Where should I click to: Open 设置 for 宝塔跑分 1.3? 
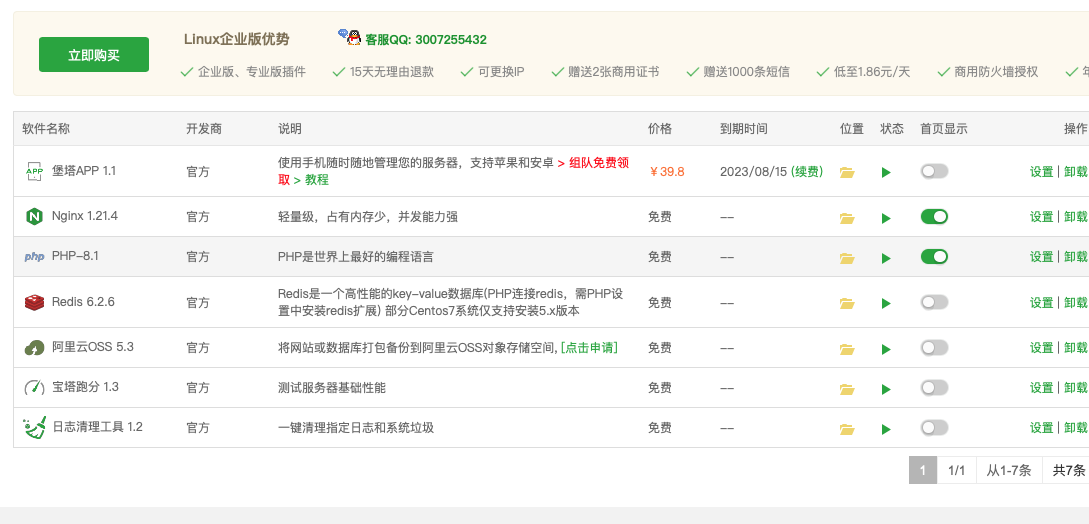pos(1041,388)
